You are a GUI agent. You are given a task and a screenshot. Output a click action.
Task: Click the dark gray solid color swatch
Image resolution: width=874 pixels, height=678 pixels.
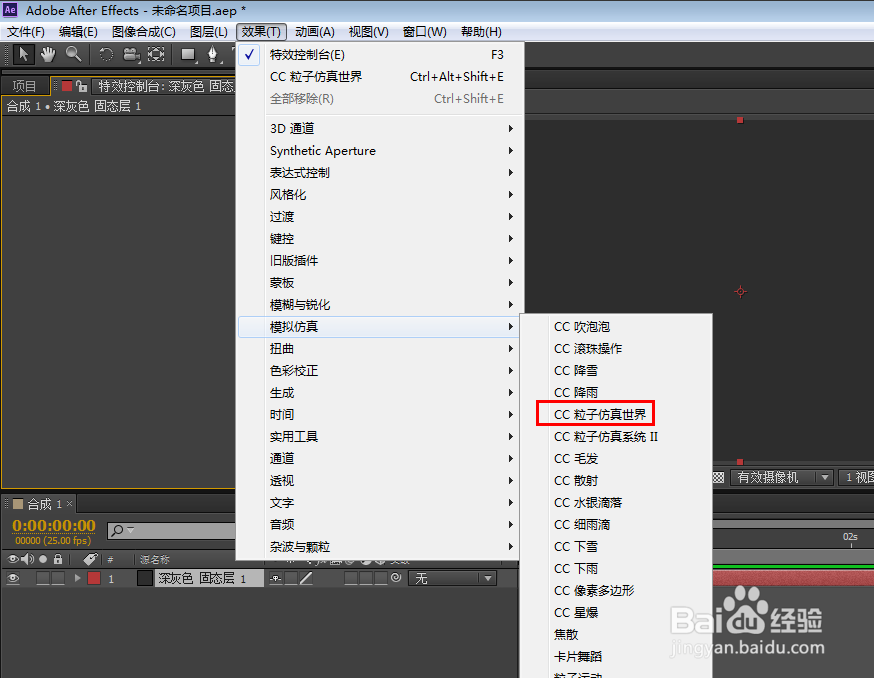(x=144, y=578)
